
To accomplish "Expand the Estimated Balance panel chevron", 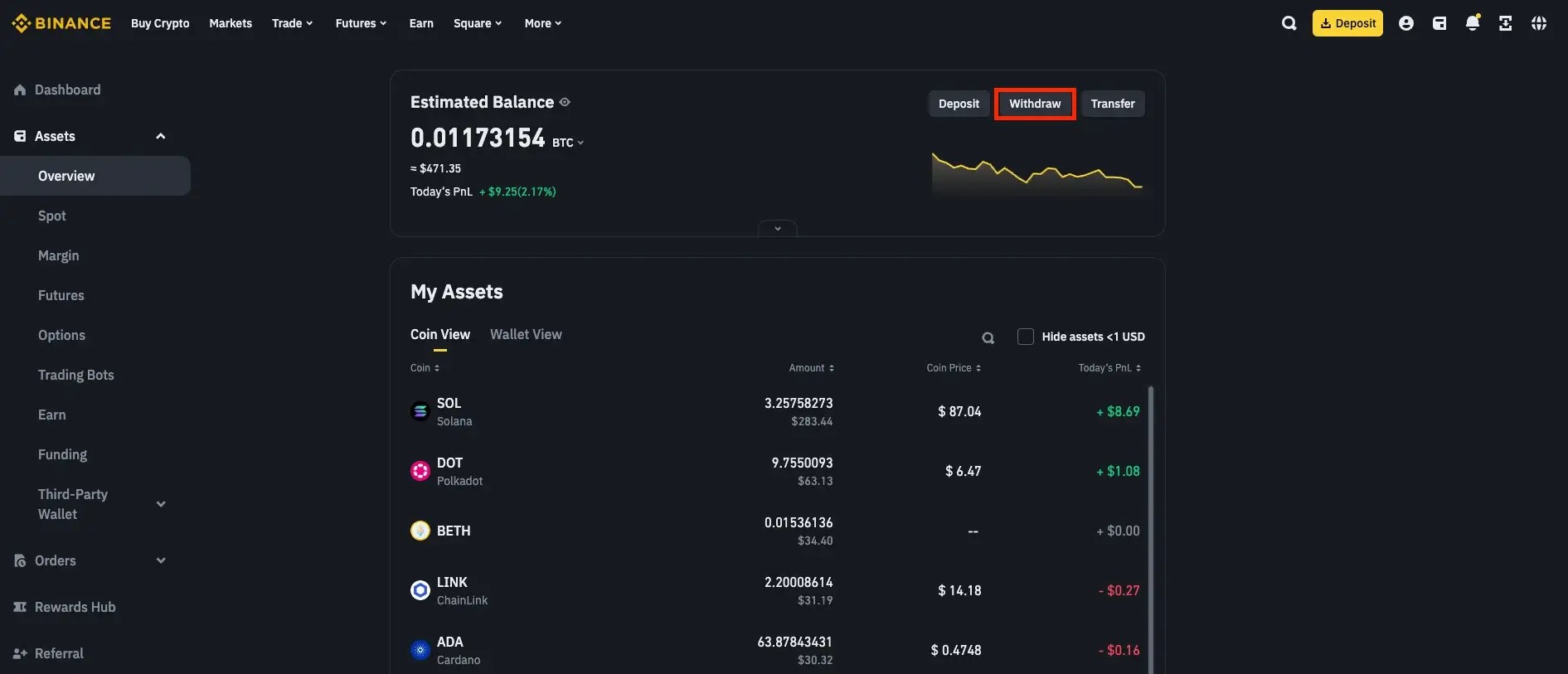I will coord(778,229).
